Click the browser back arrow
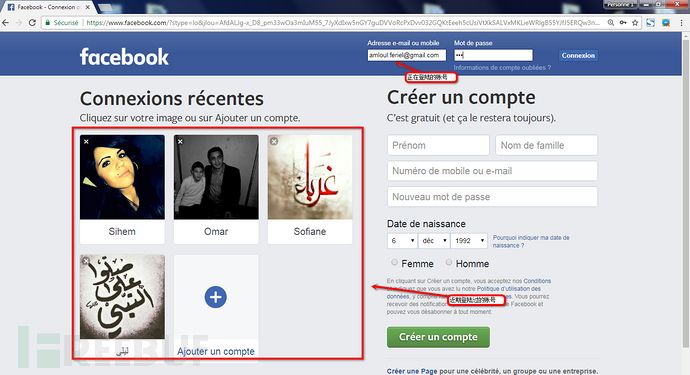This screenshot has height=375, width=690. [x=5, y=22]
